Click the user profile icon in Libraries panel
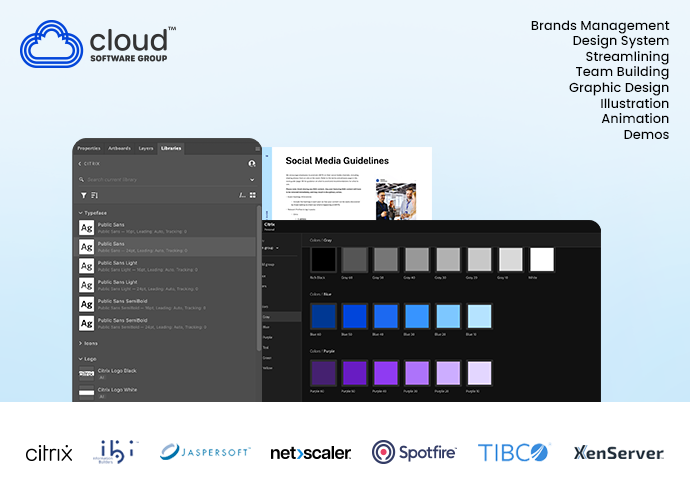690x500 pixels. pyautogui.click(x=252, y=163)
